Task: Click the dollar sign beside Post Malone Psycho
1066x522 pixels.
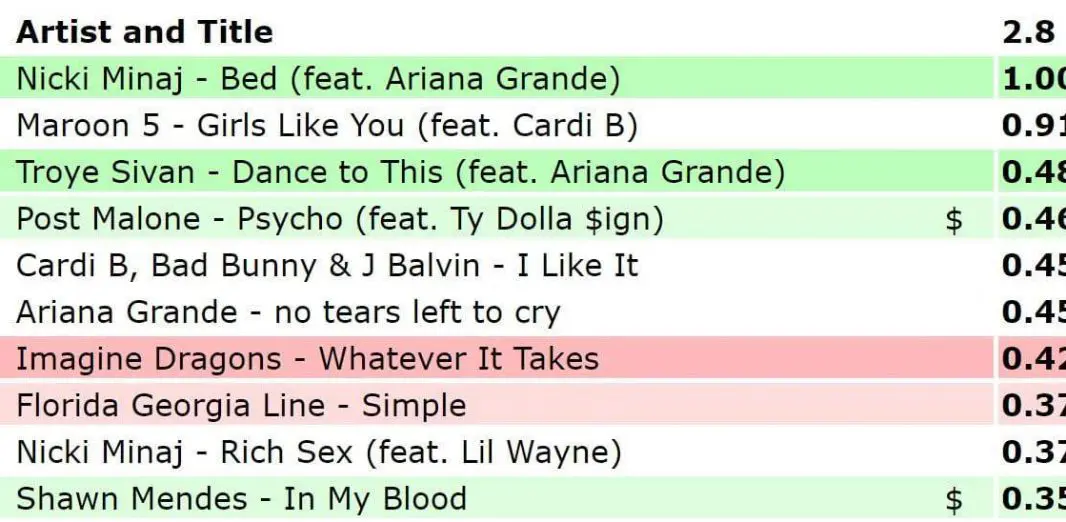Action: click(954, 219)
